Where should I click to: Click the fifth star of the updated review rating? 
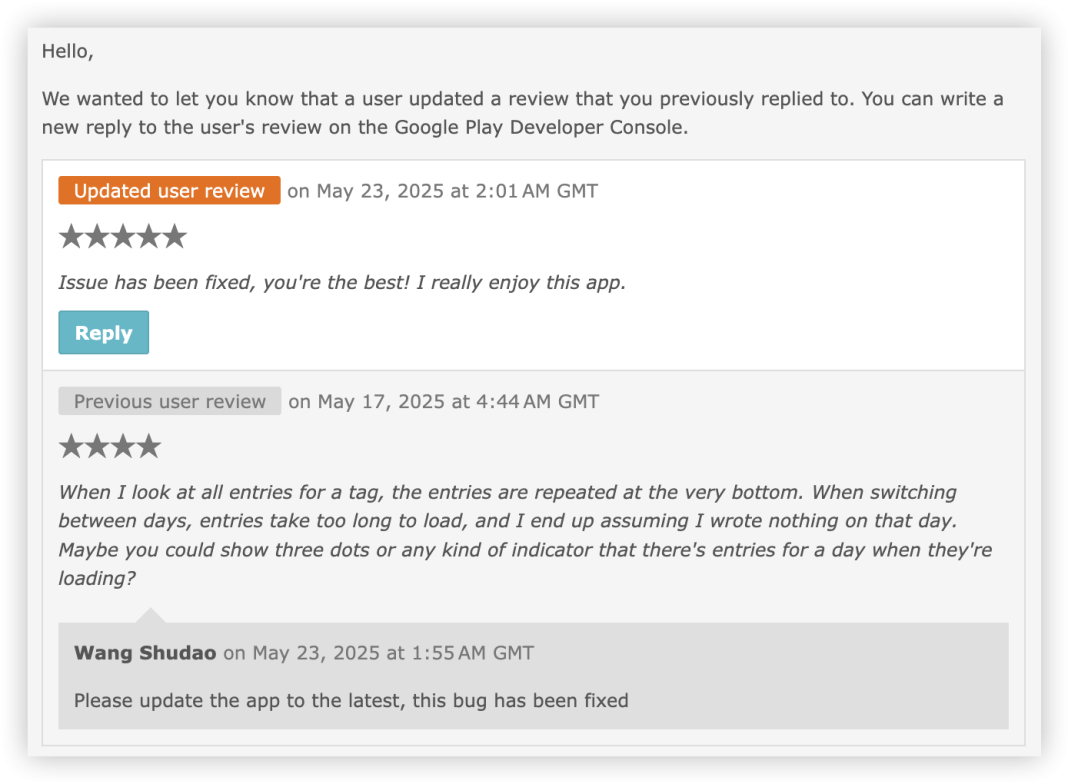pyautogui.click(x=175, y=236)
